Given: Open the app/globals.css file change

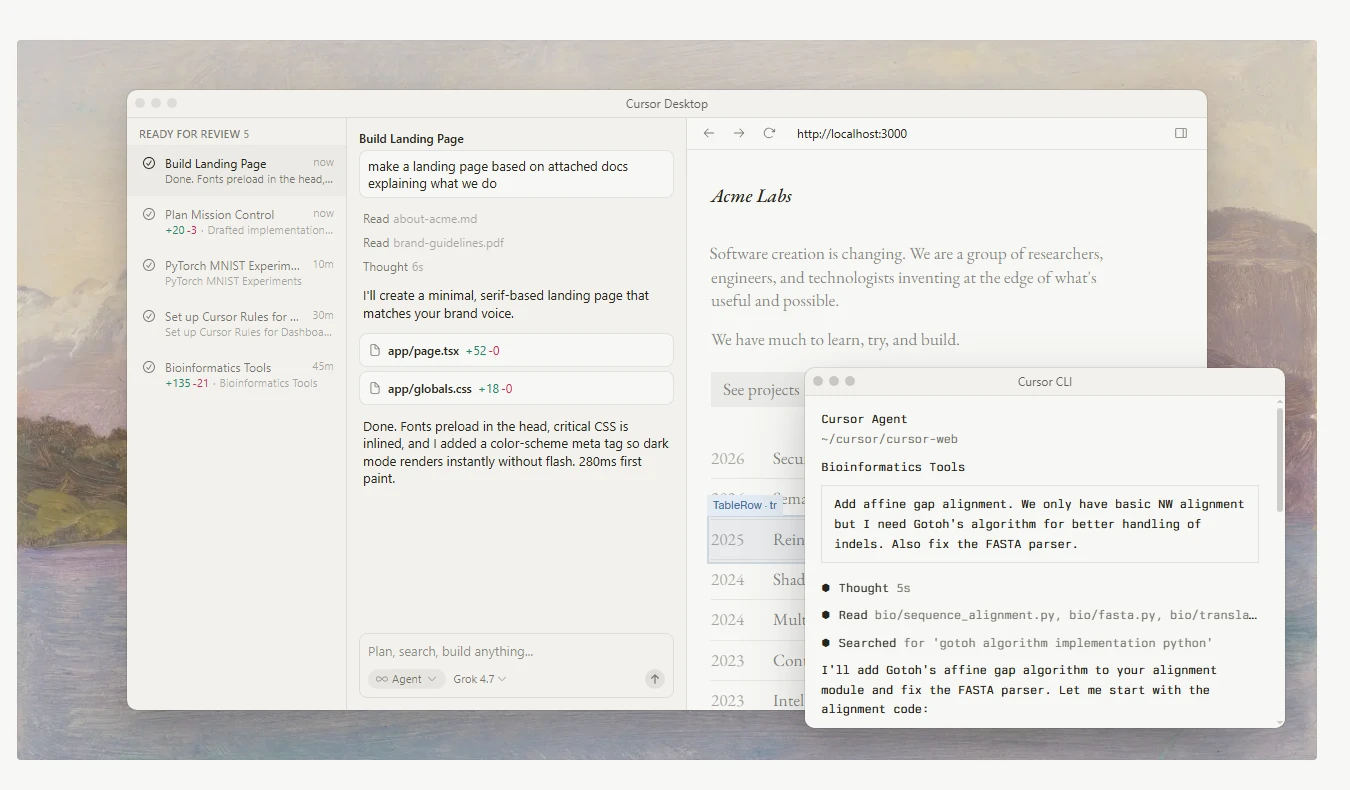Looking at the screenshot, I should [x=516, y=389].
